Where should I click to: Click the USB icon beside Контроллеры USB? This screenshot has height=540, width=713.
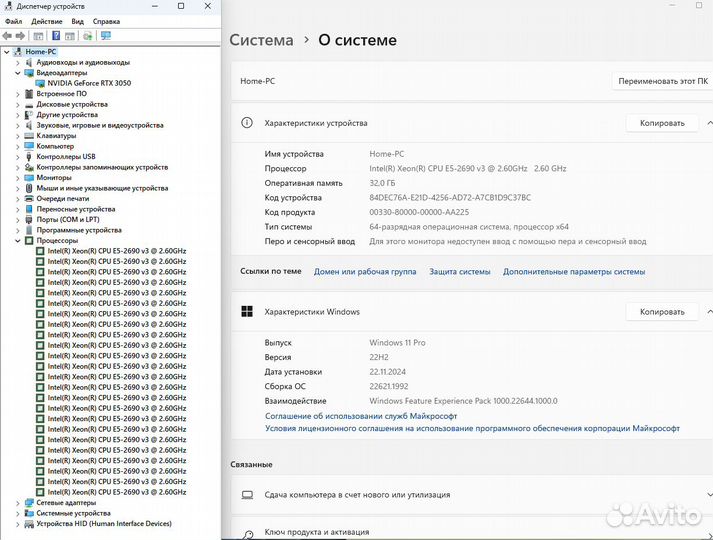(29, 157)
